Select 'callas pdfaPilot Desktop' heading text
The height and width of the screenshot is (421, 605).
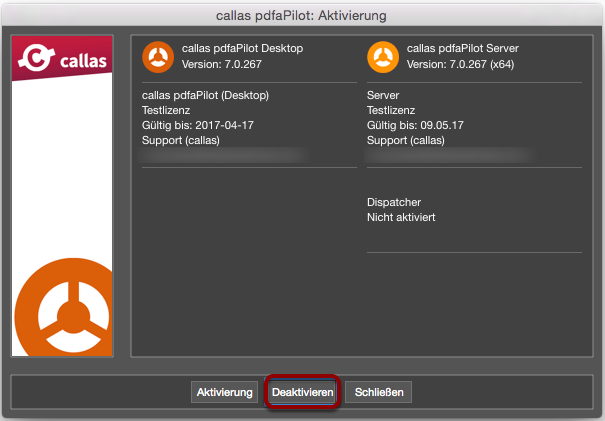click(x=242, y=49)
